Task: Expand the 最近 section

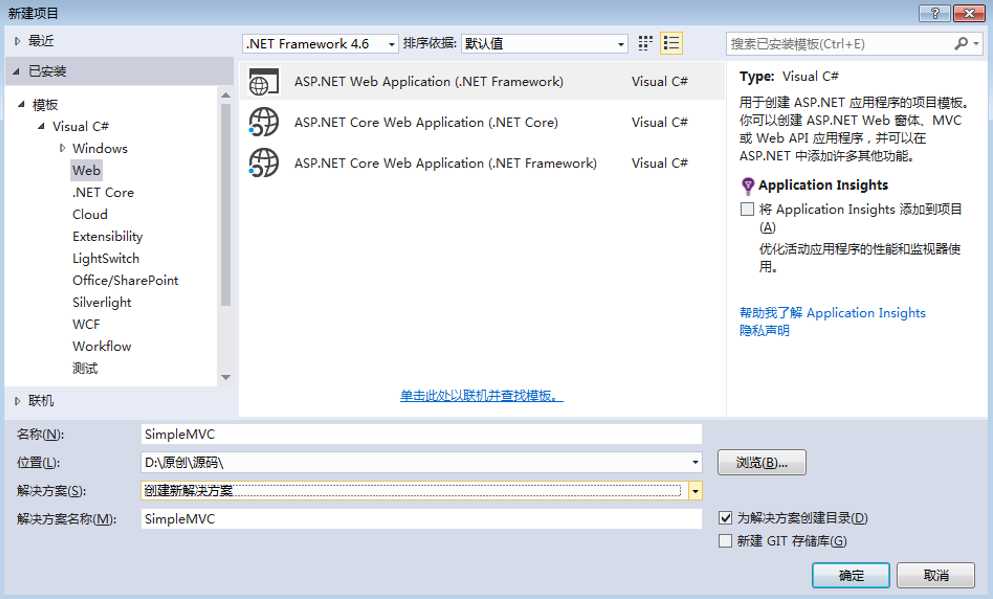Action: (x=17, y=41)
